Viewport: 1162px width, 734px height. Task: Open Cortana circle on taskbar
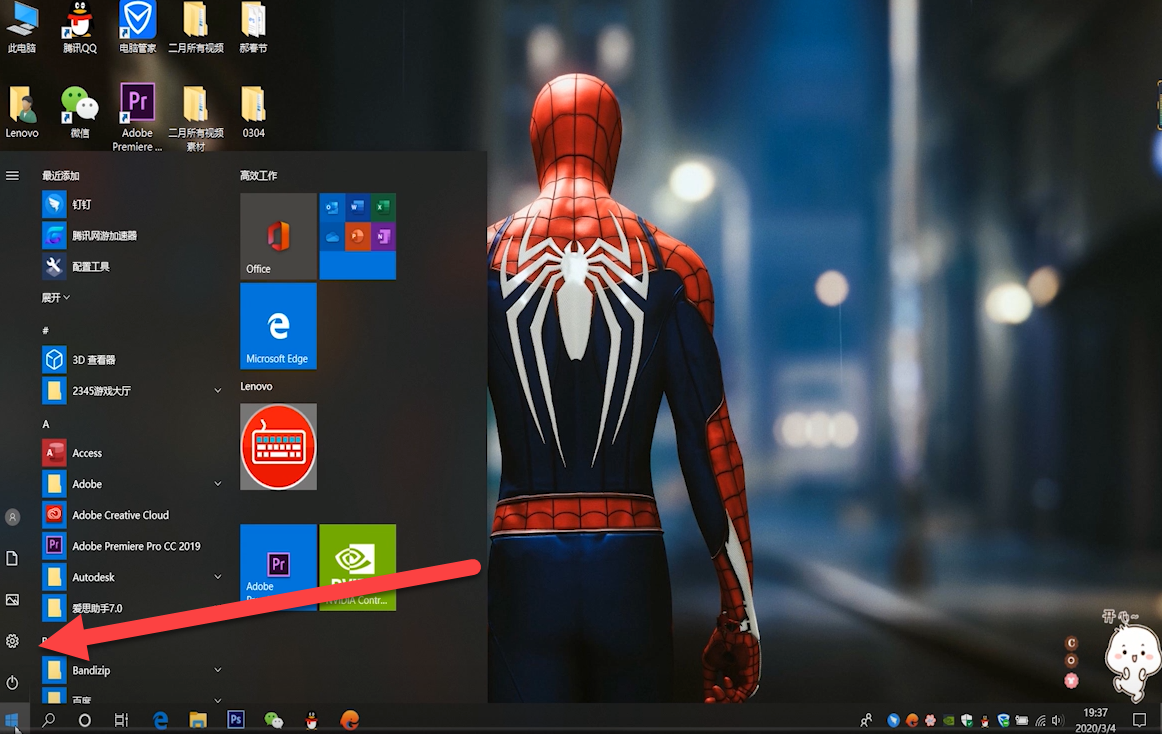[84, 720]
